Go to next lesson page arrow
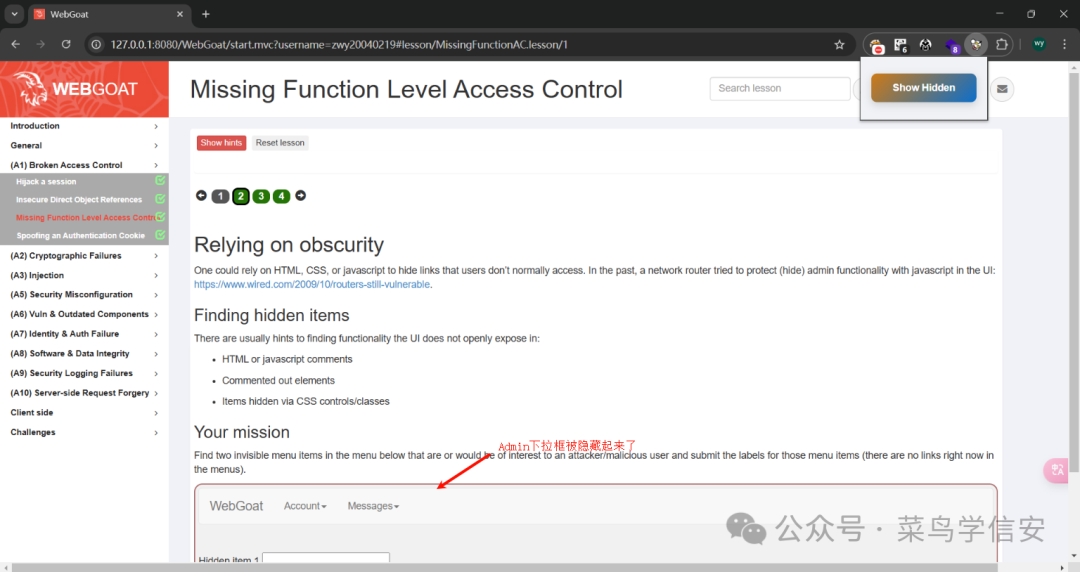The width and height of the screenshot is (1080, 572). [300, 196]
